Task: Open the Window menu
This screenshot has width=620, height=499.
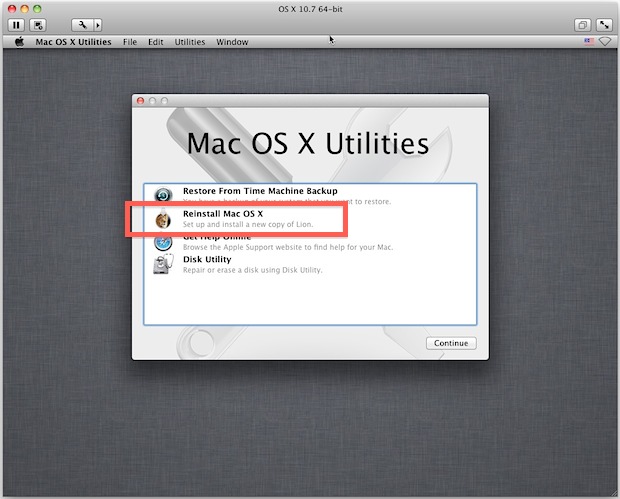Action: coord(232,42)
